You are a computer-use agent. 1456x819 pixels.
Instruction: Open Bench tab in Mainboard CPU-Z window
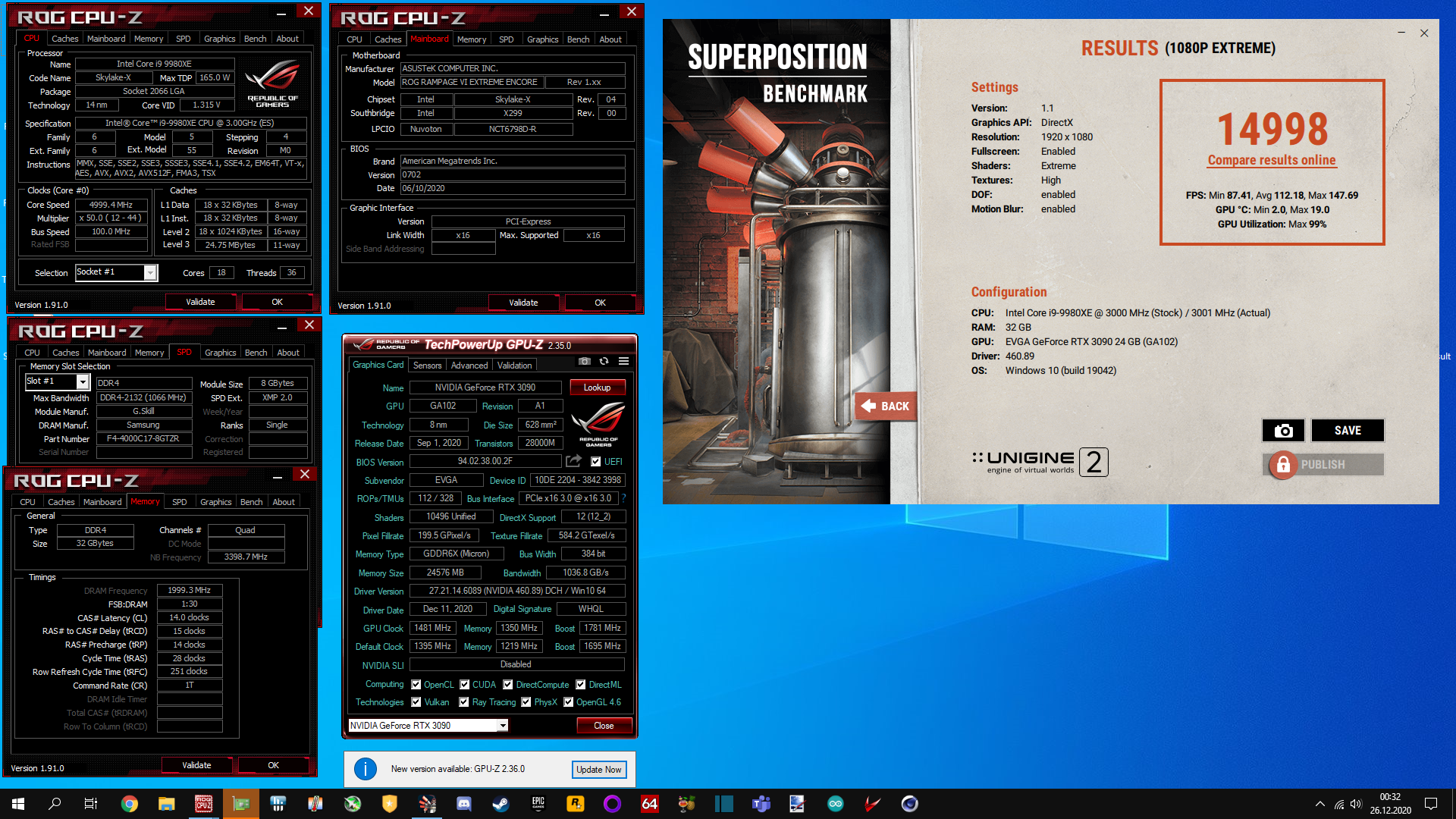coord(578,39)
